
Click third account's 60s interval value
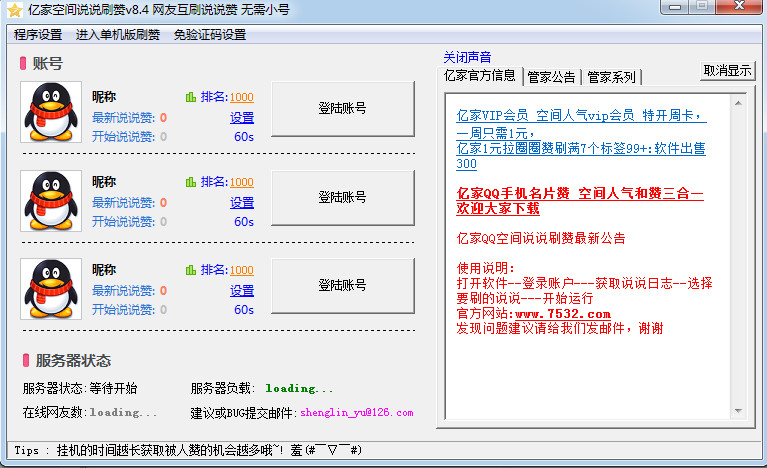(244, 310)
